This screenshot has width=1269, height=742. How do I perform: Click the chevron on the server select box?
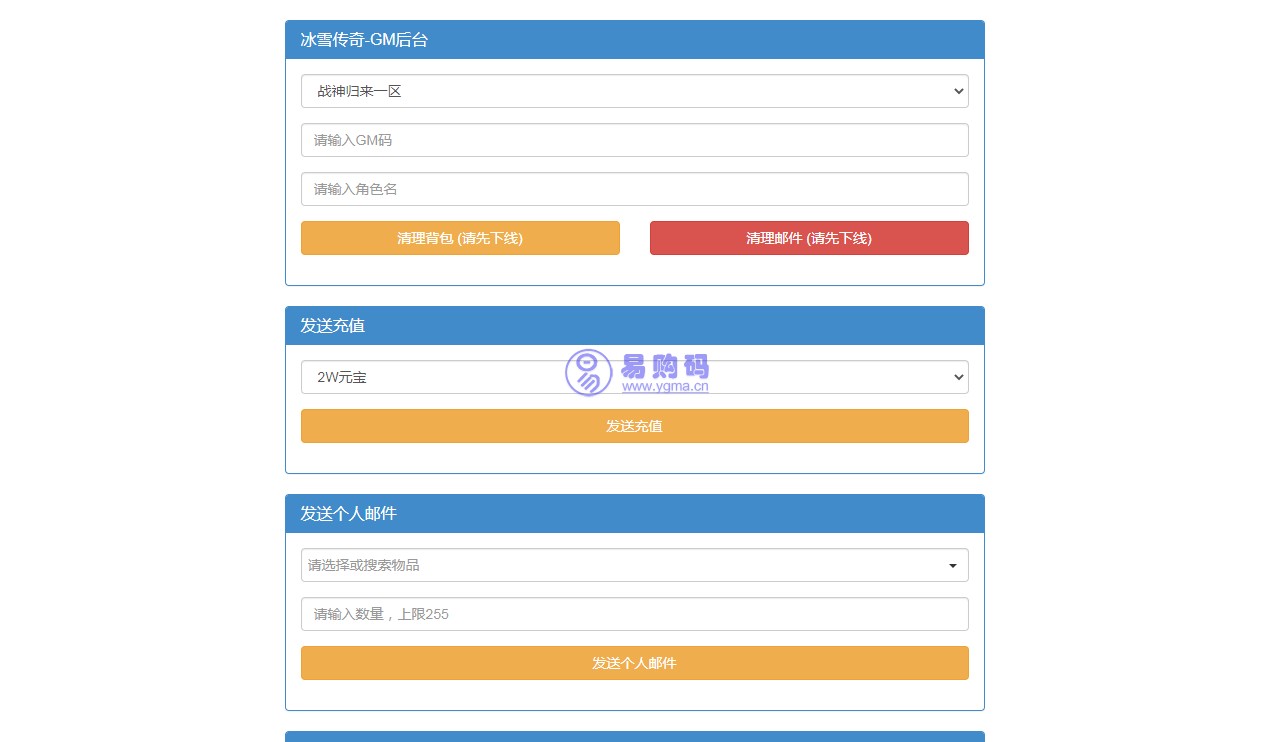959,91
